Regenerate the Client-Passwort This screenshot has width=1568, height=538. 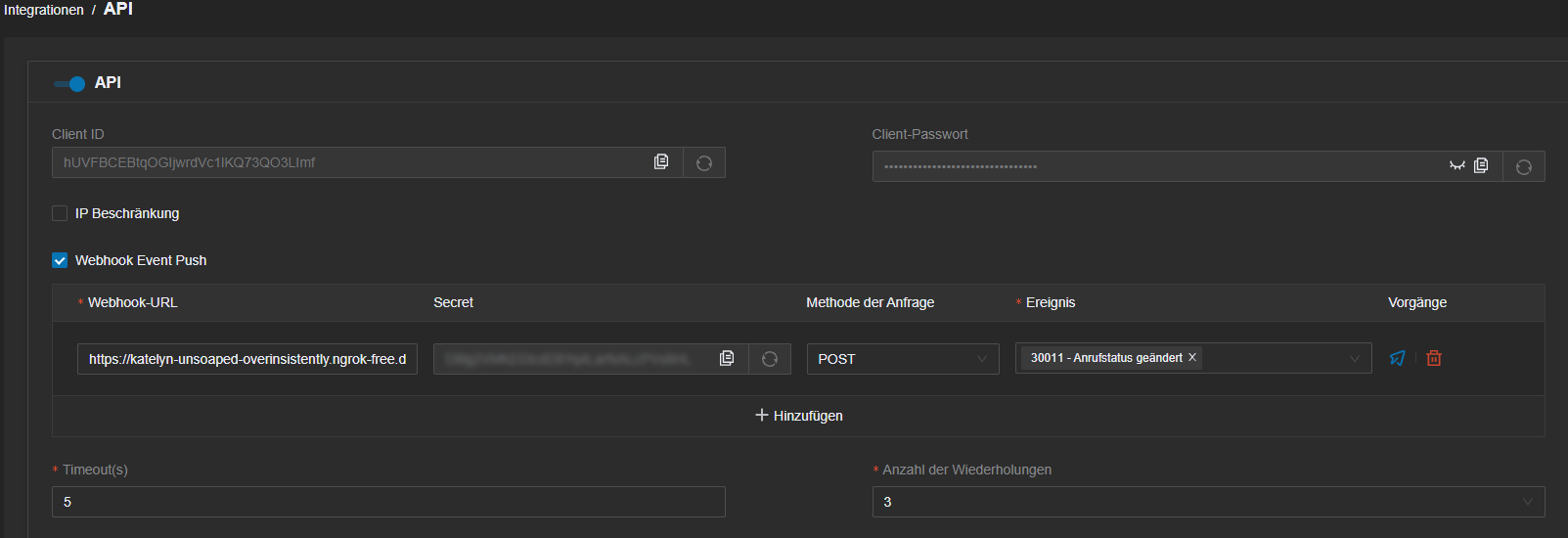[1524, 166]
